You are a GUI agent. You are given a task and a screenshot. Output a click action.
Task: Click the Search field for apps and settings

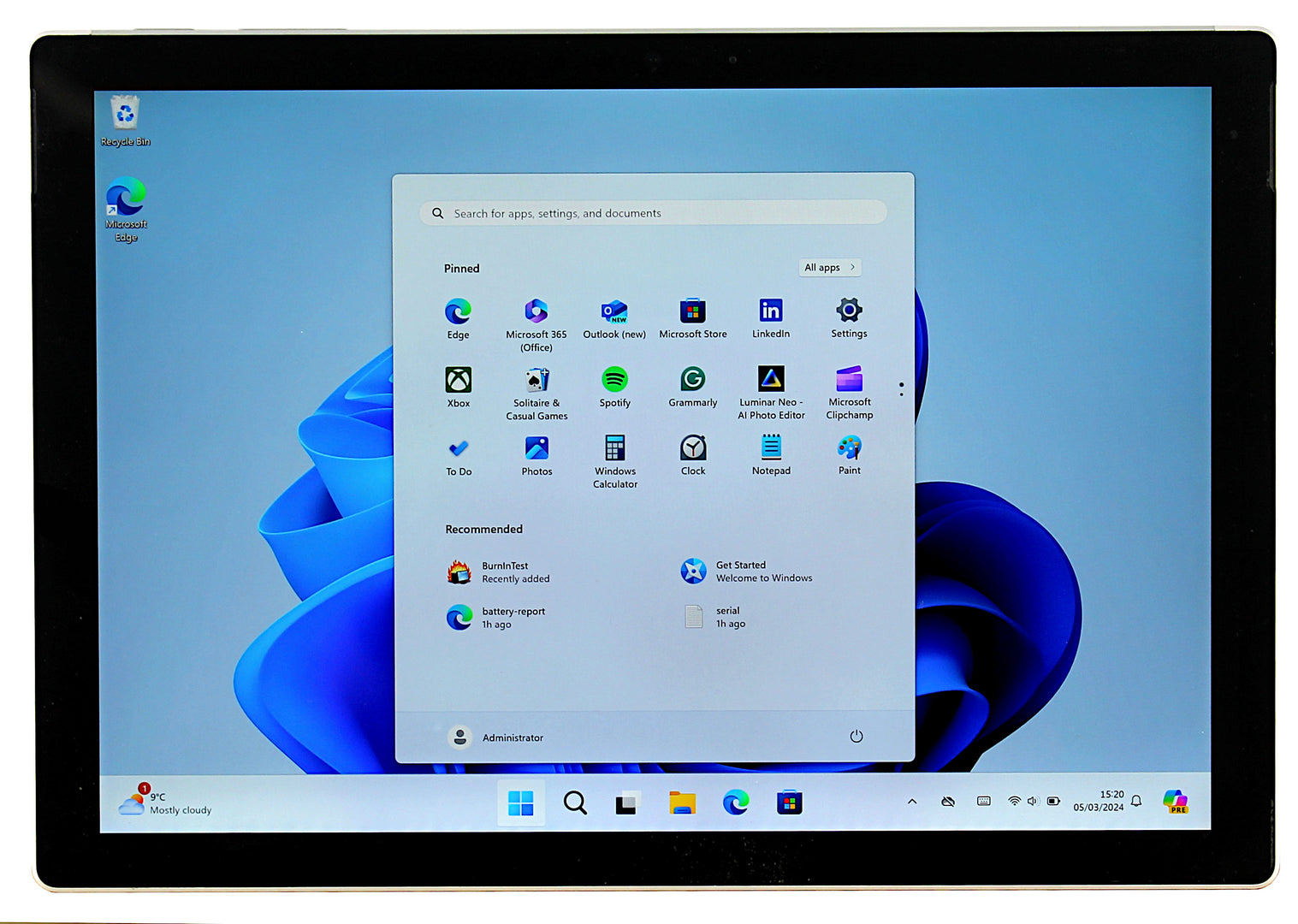[x=652, y=213]
